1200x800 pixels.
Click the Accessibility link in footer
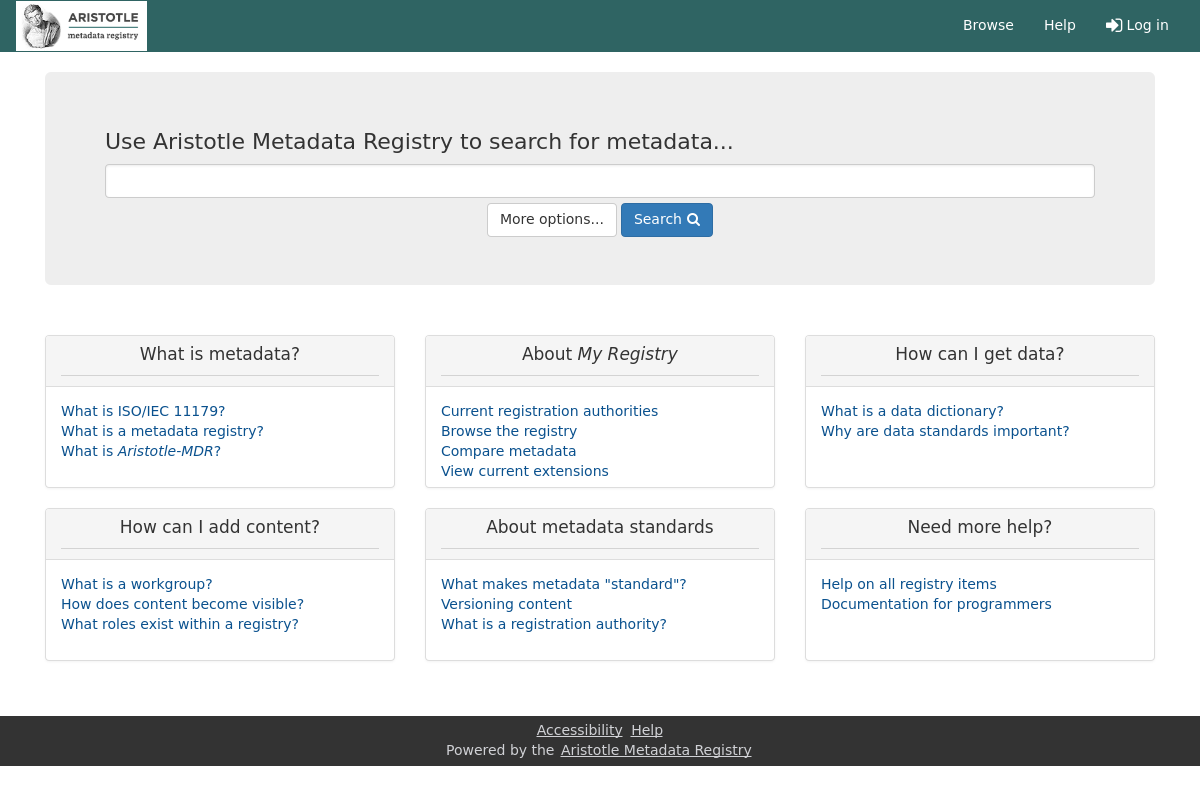(579, 730)
